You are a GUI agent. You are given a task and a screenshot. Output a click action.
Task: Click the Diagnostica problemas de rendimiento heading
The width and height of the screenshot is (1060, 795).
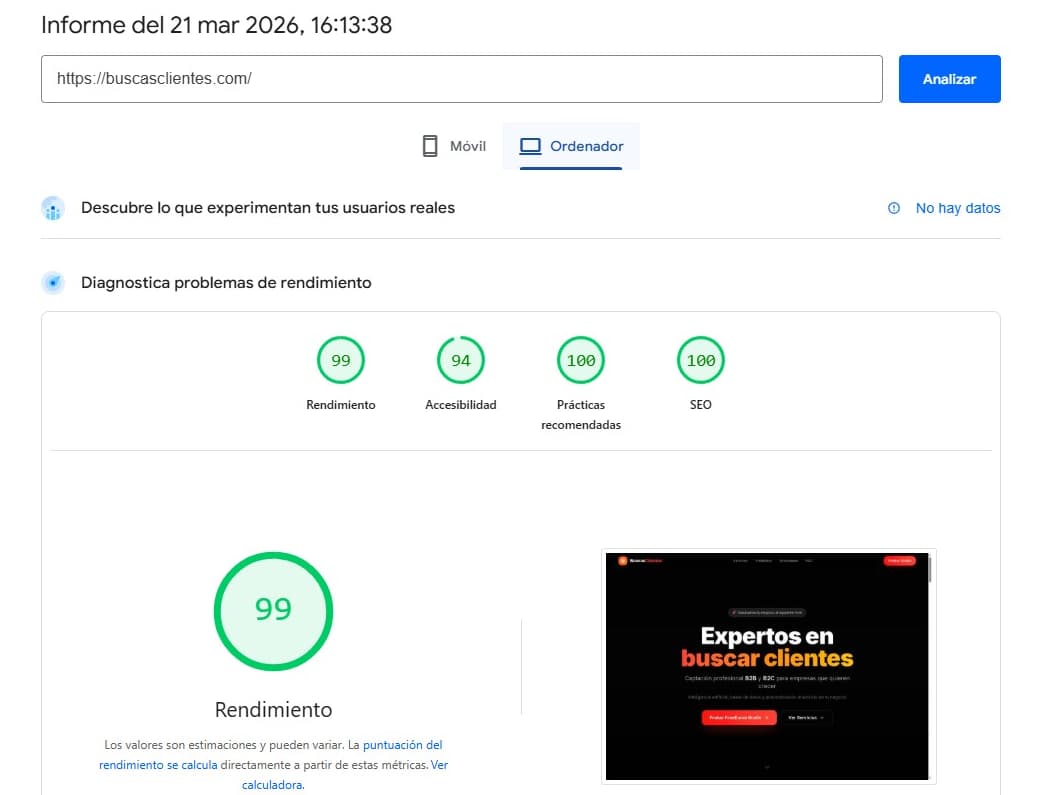click(x=226, y=283)
